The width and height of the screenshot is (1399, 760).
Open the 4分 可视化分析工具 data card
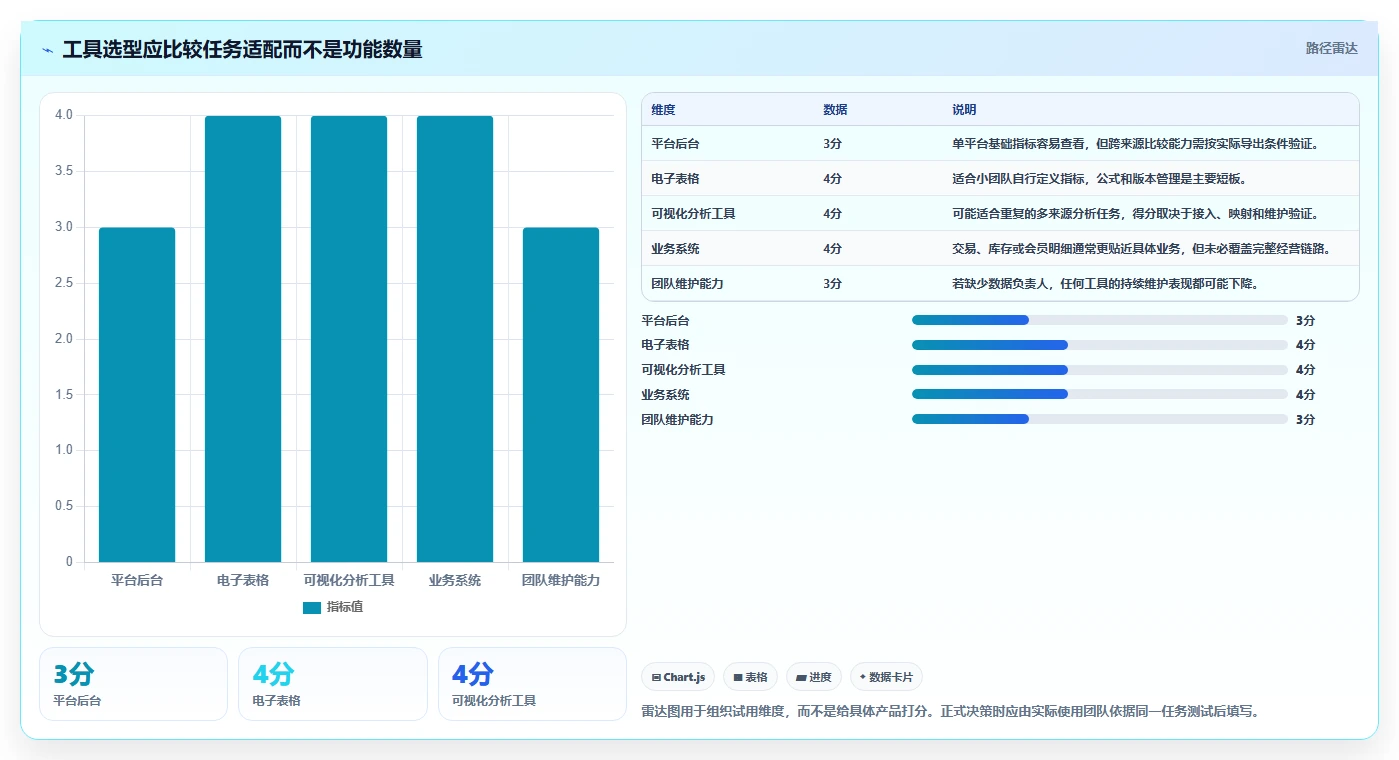pyautogui.click(x=532, y=684)
